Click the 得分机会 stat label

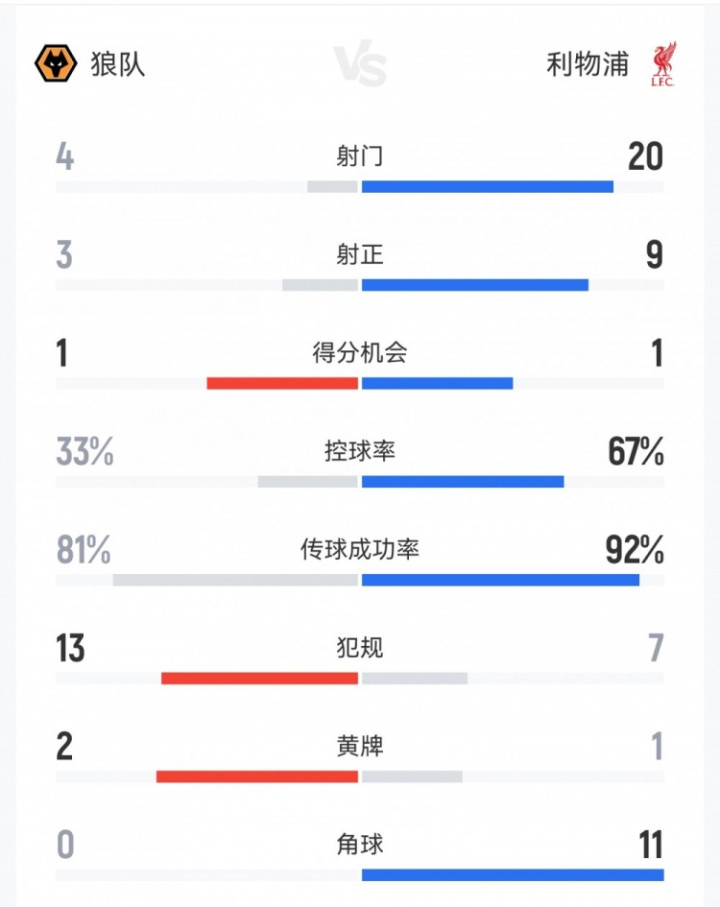[x=360, y=352]
